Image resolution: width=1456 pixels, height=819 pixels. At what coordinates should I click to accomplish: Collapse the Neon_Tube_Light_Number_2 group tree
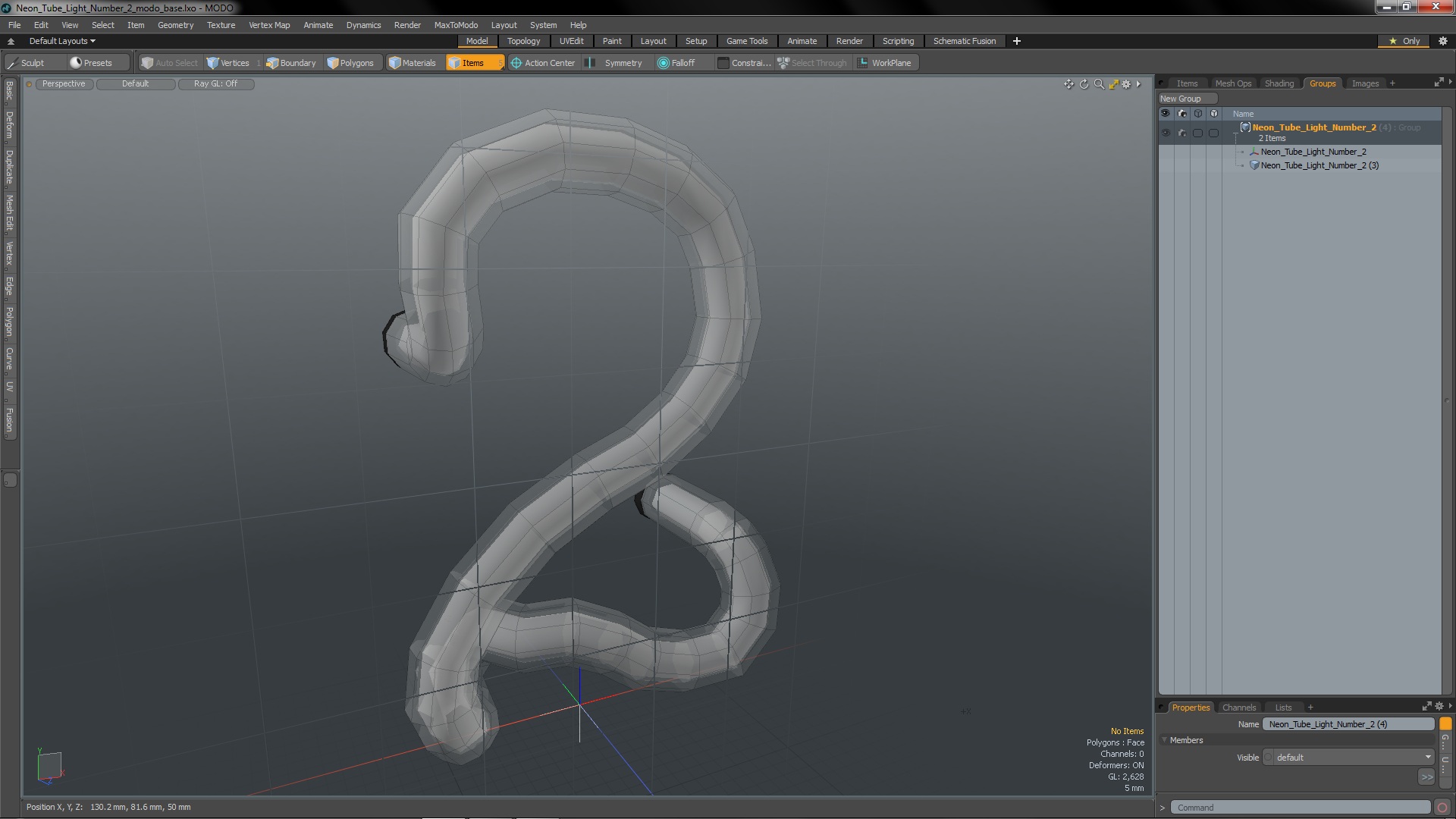click(x=1235, y=133)
